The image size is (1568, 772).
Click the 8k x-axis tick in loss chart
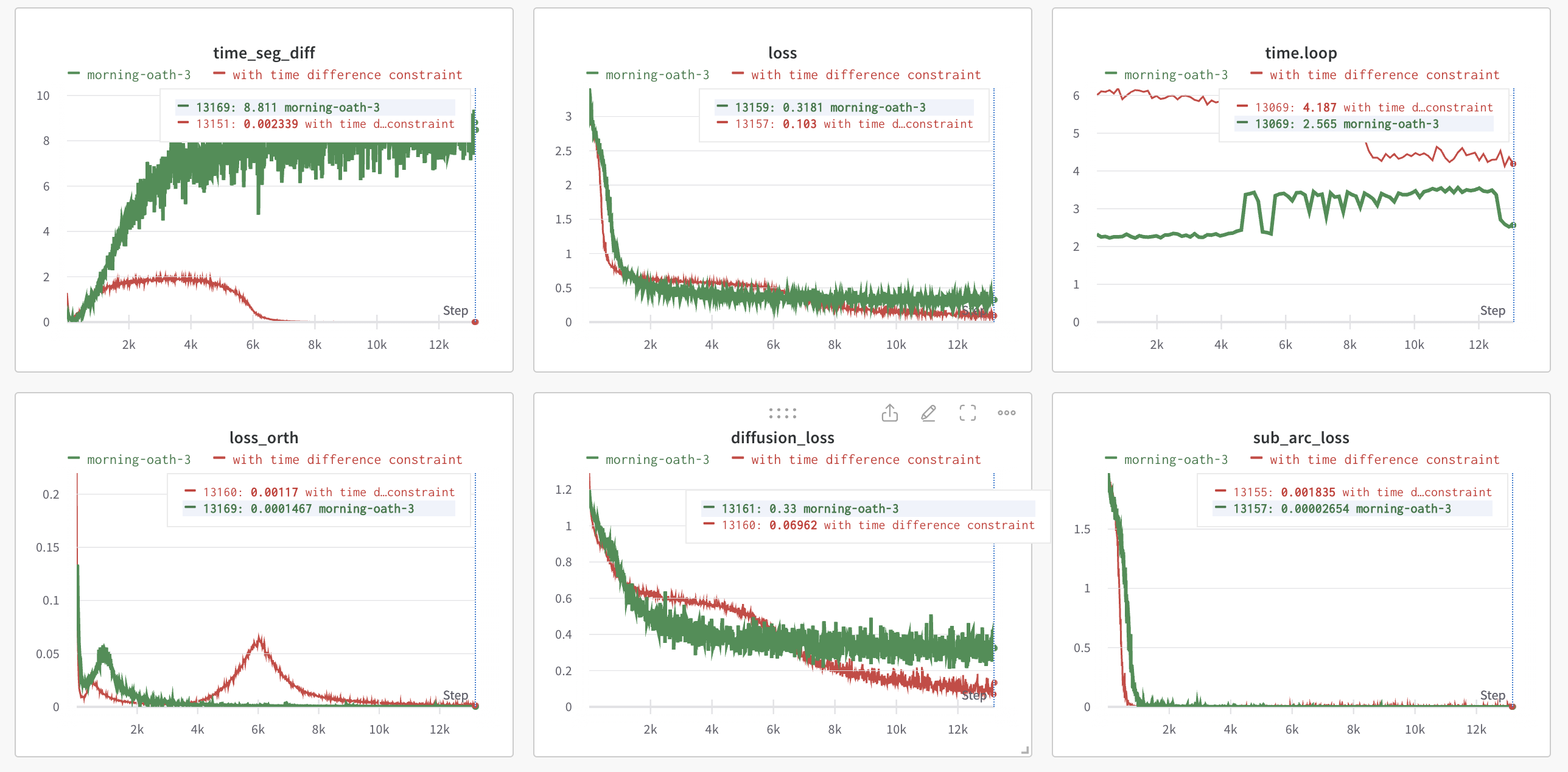835,345
